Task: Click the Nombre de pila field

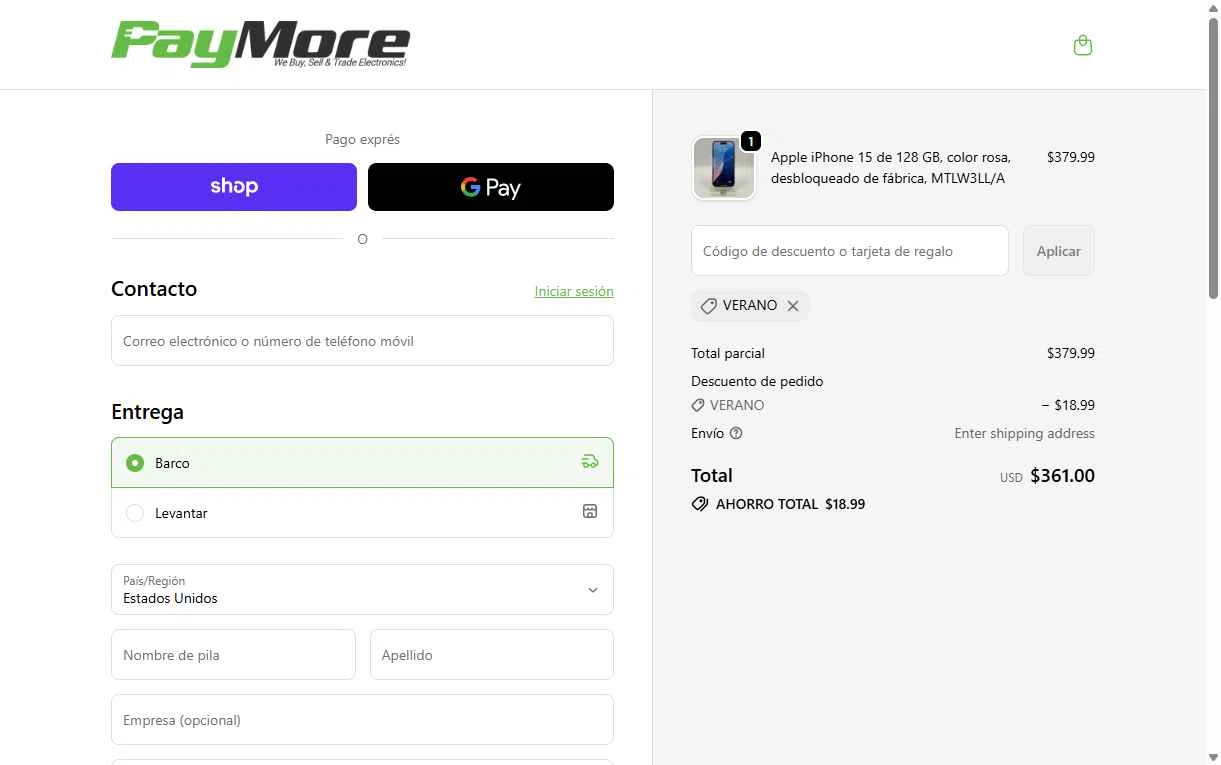Action: pos(233,655)
